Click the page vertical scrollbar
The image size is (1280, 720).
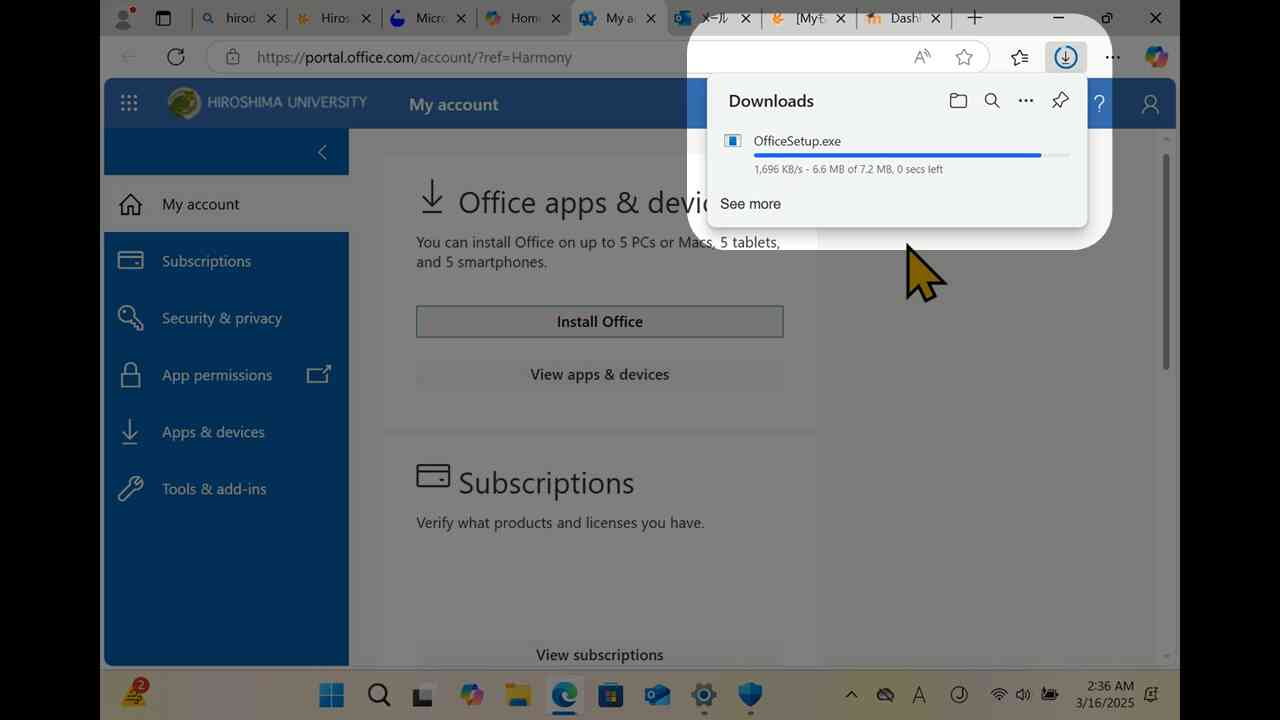[x=1166, y=262]
